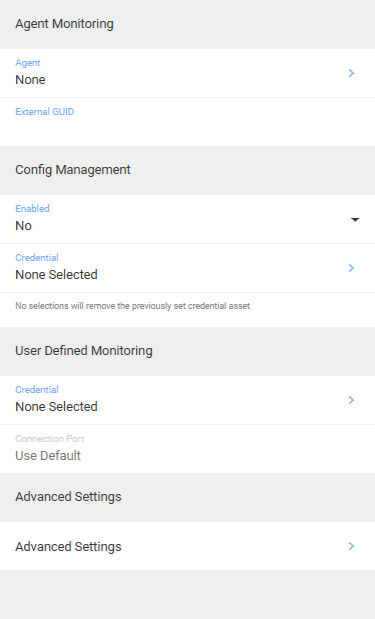Click the Connection Port field
The height and width of the screenshot is (619, 375).
(188, 449)
